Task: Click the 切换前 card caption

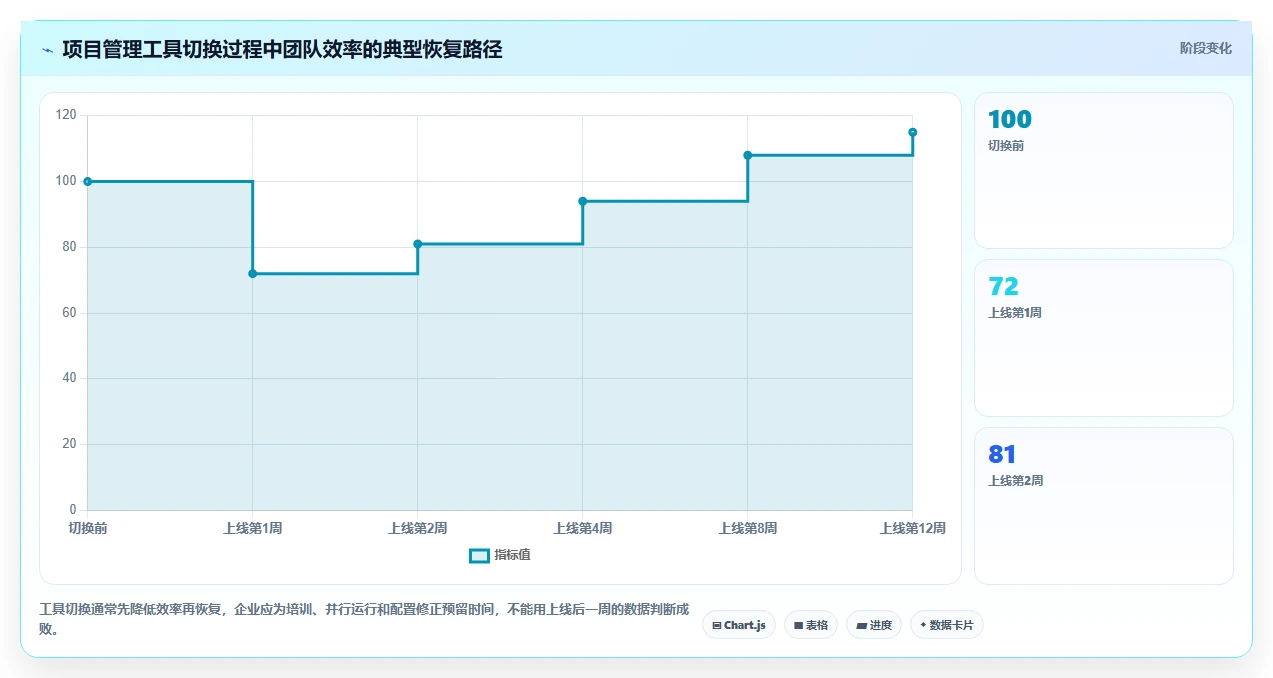Action: click(x=1006, y=145)
